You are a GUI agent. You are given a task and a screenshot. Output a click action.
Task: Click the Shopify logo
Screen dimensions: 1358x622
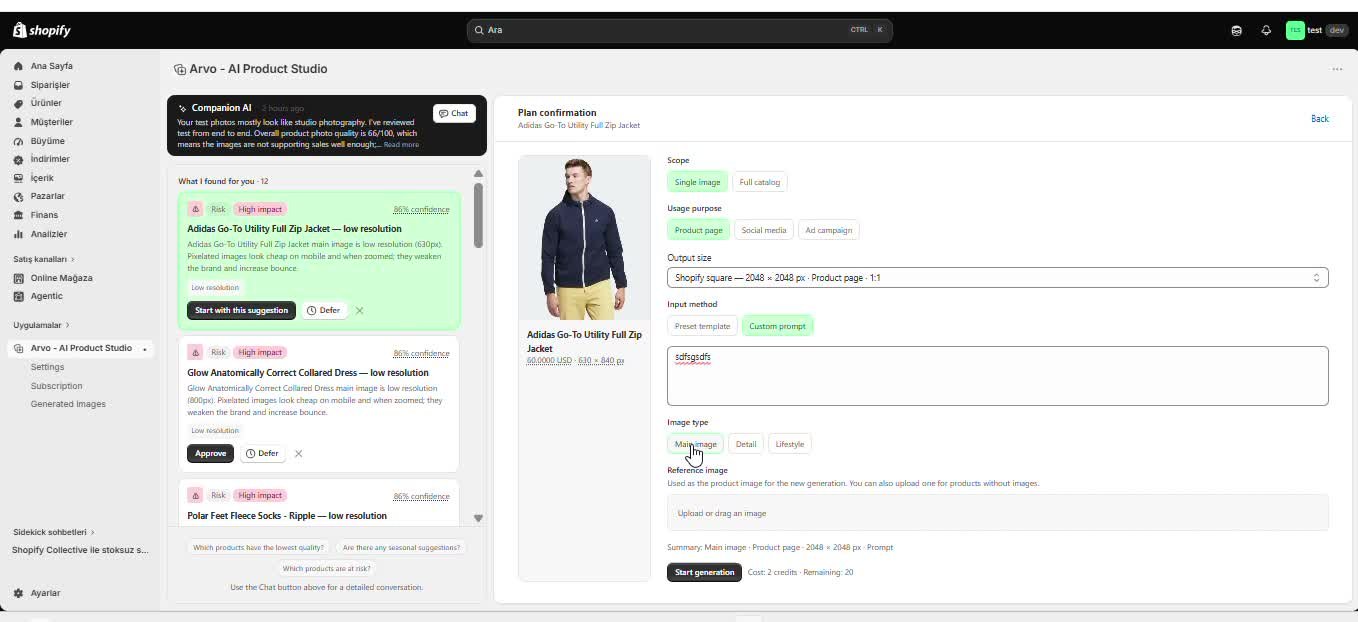point(42,30)
